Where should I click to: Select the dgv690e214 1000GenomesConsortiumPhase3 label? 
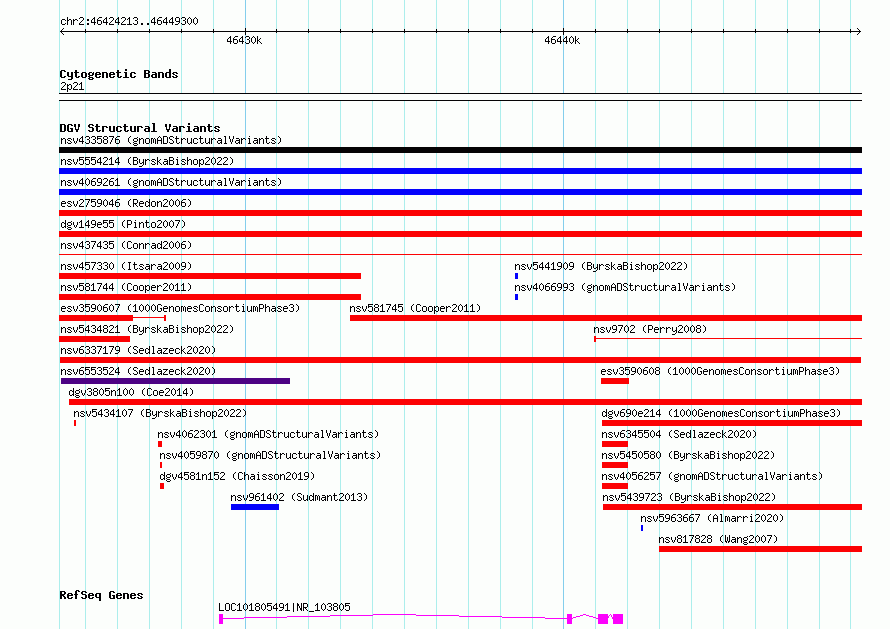(721, 413)
